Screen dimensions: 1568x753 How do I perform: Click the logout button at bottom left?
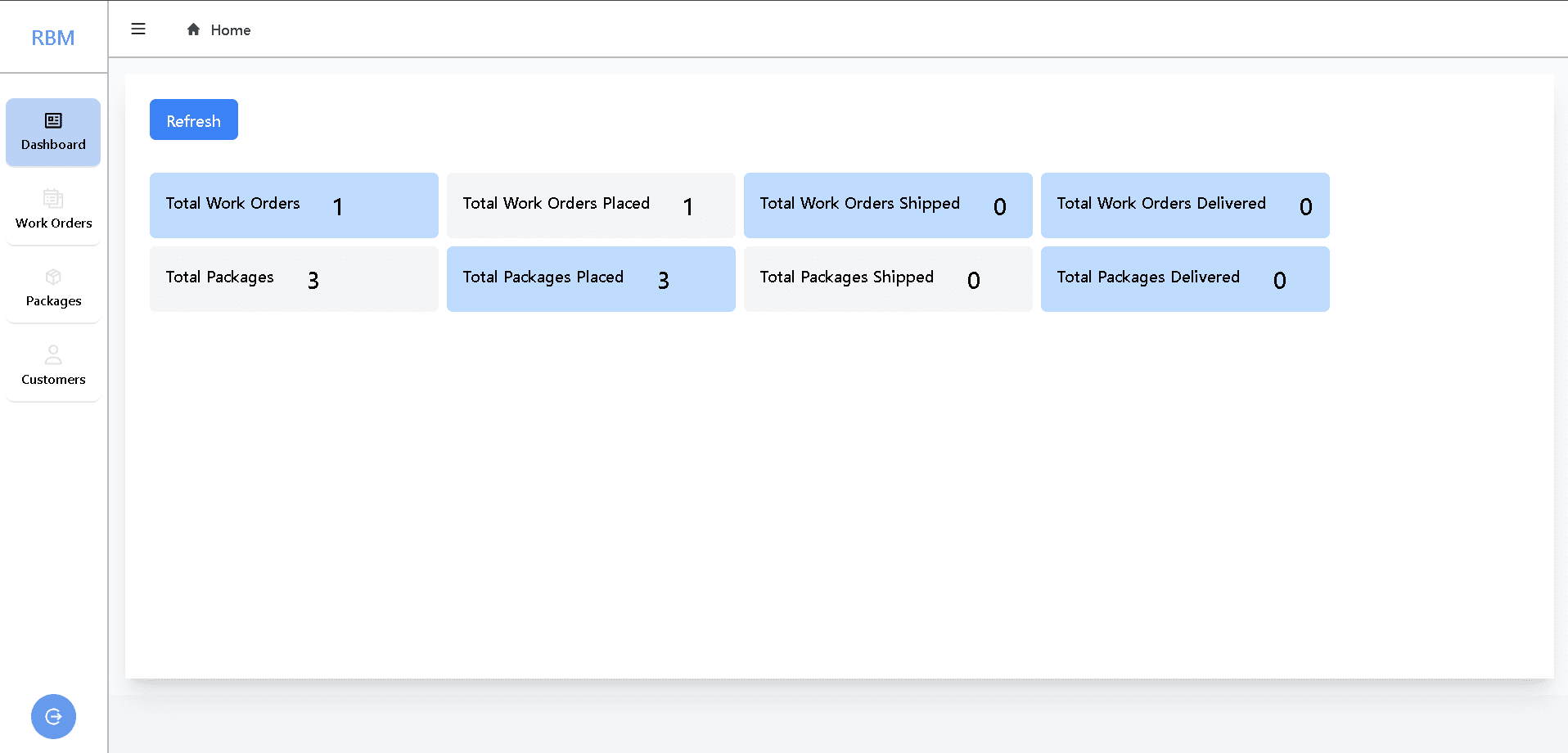point(53,717)
